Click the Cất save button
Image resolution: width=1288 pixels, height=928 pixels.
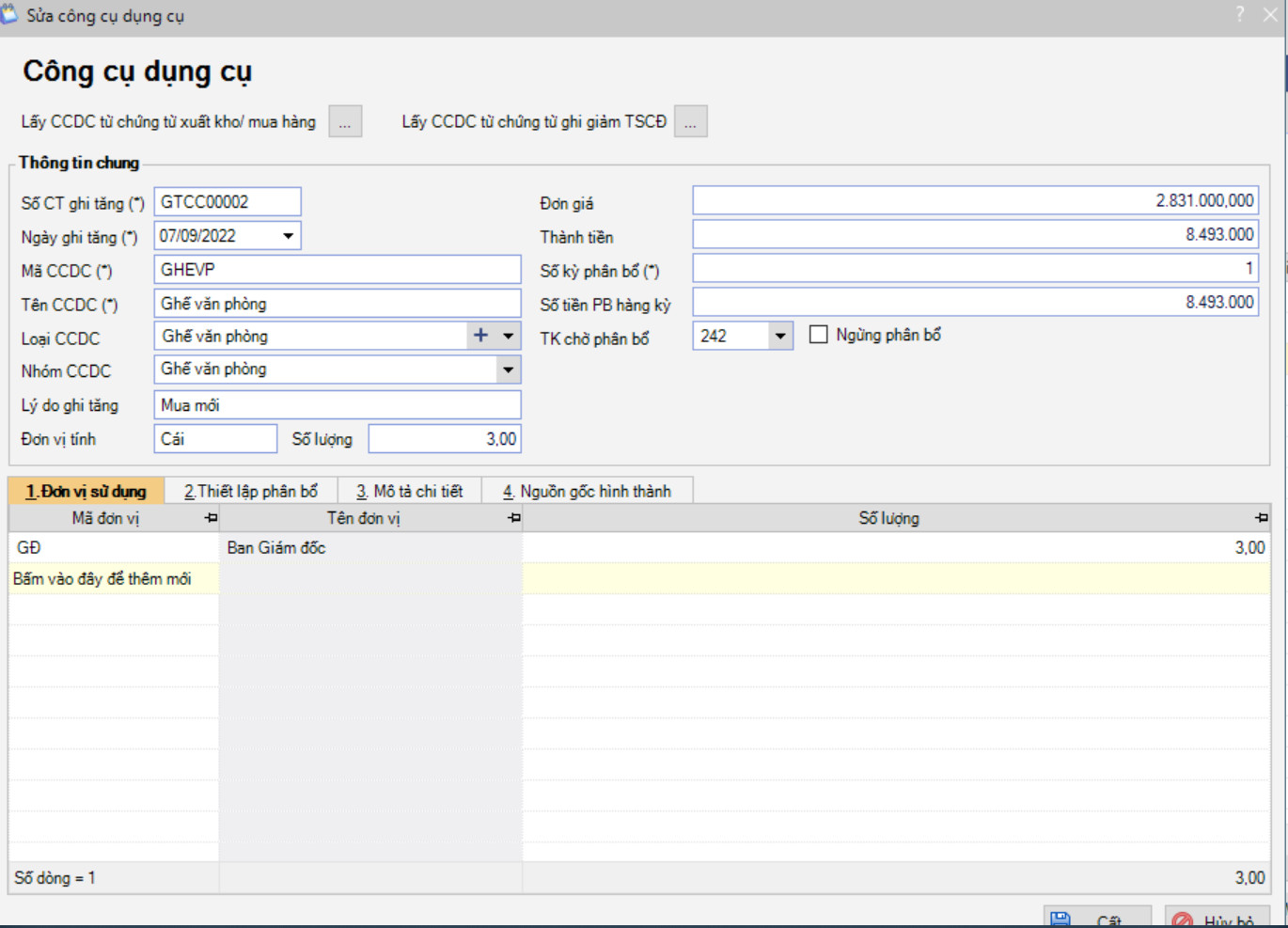pyautogui.click(x=1097, y=918)
